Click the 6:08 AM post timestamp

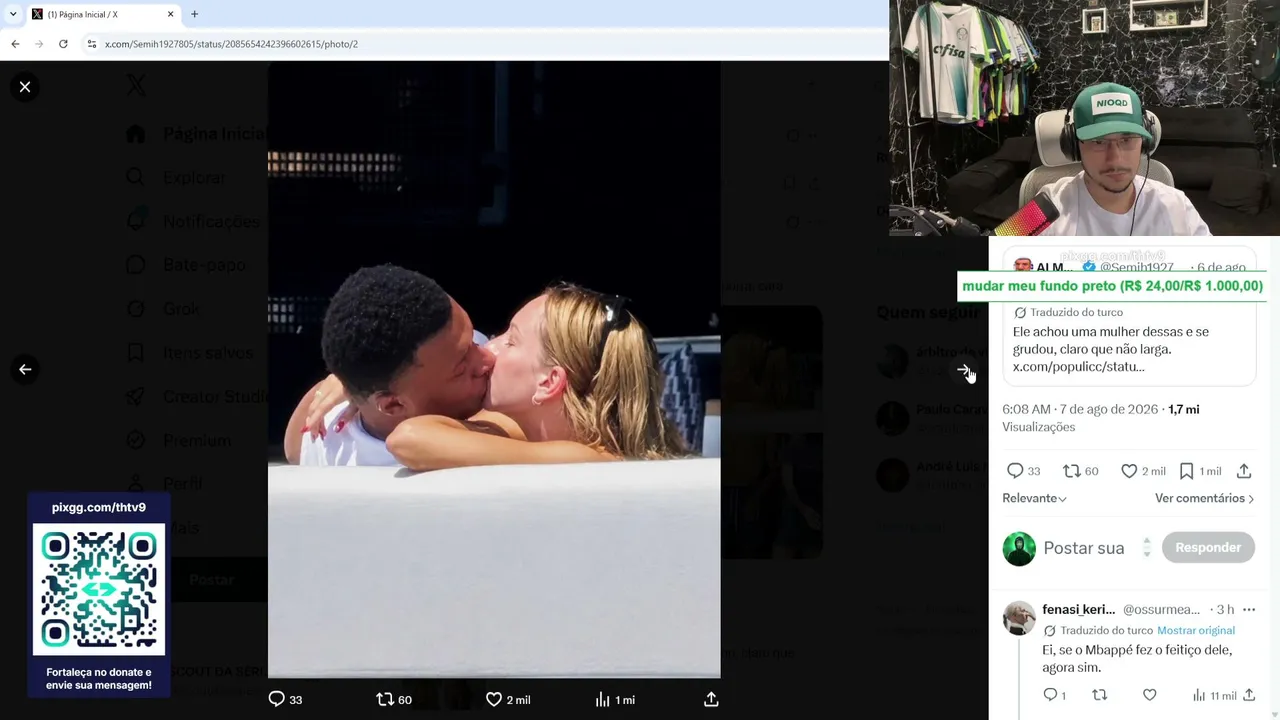click(1080, 410)
